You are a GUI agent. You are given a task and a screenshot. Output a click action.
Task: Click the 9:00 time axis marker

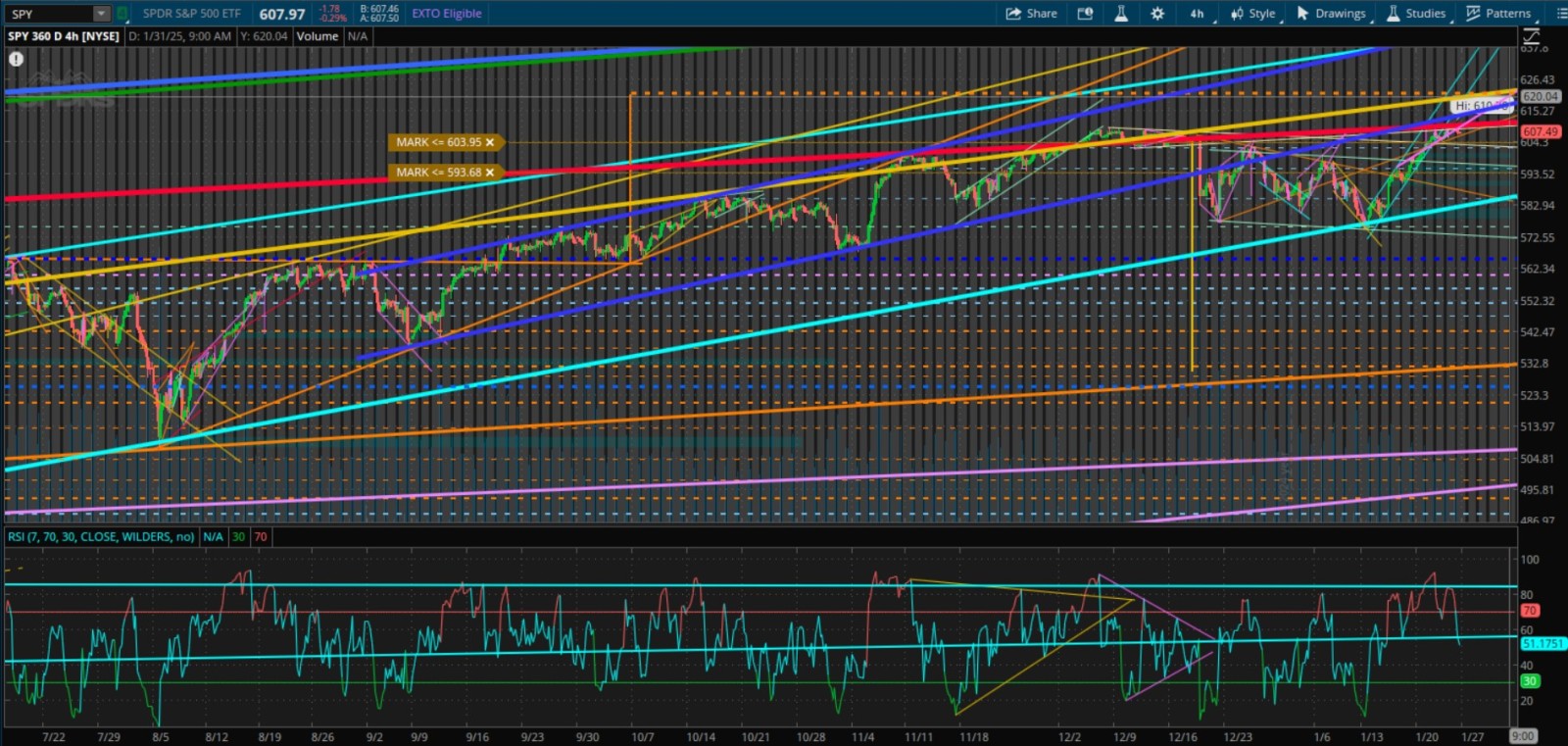[1523, 736]
